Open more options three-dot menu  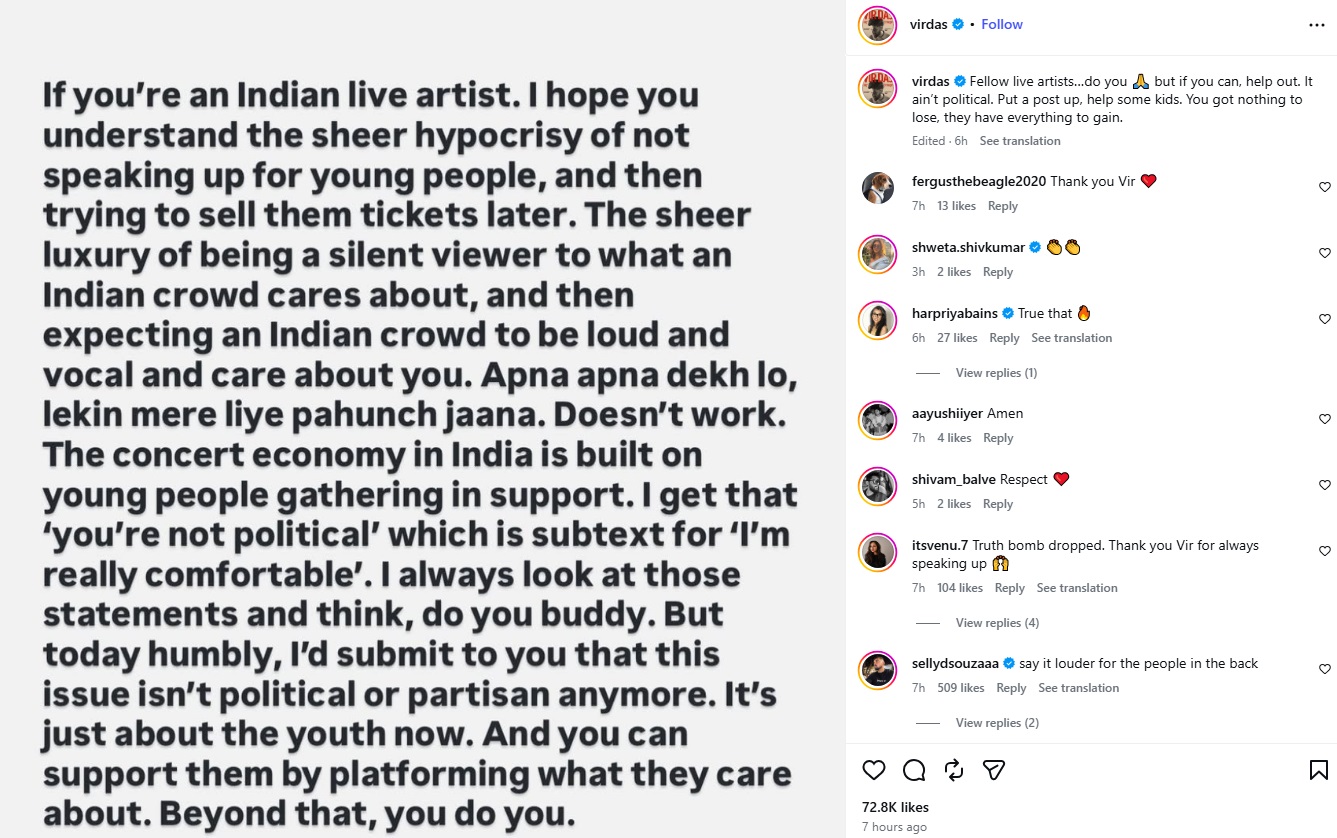coord(1317,25)
